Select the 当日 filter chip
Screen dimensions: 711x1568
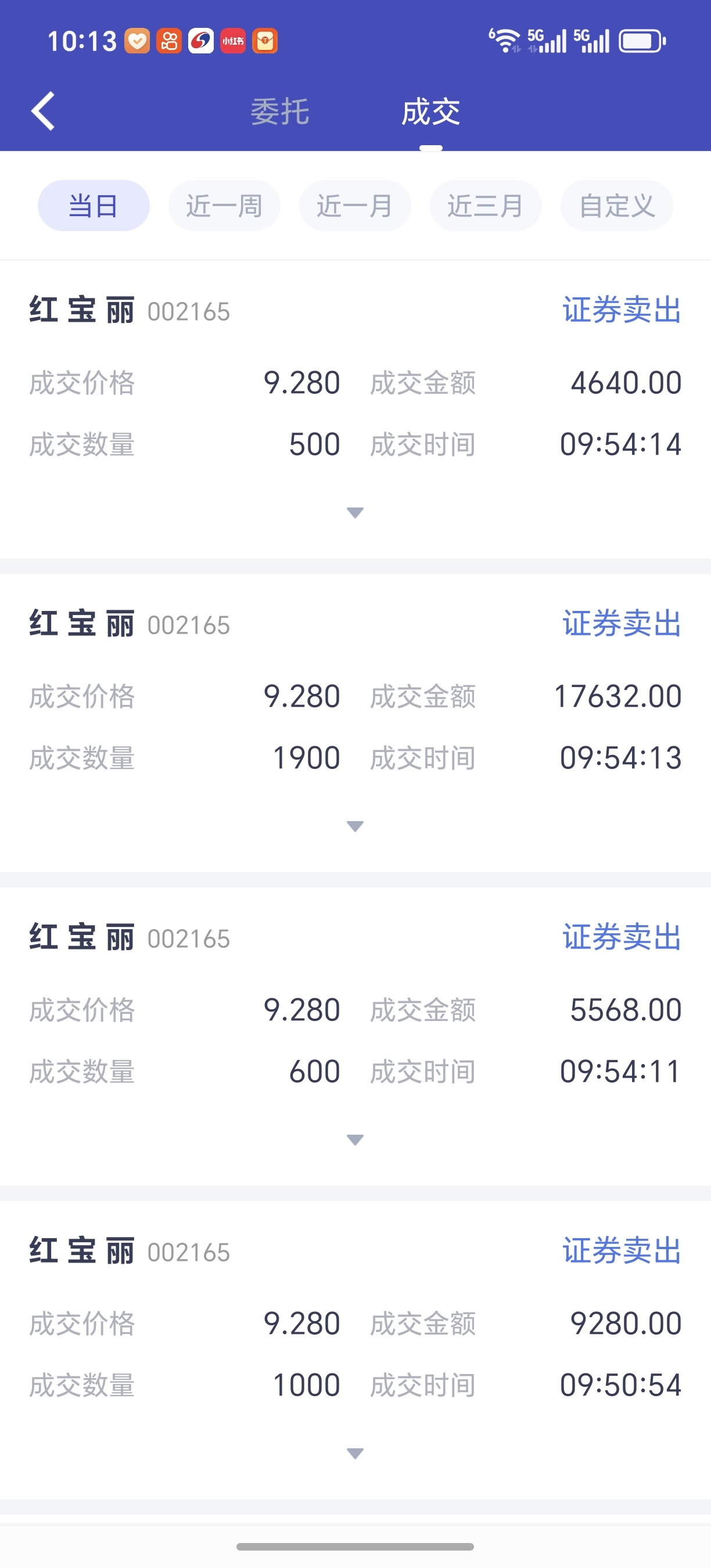pos(94,206)
